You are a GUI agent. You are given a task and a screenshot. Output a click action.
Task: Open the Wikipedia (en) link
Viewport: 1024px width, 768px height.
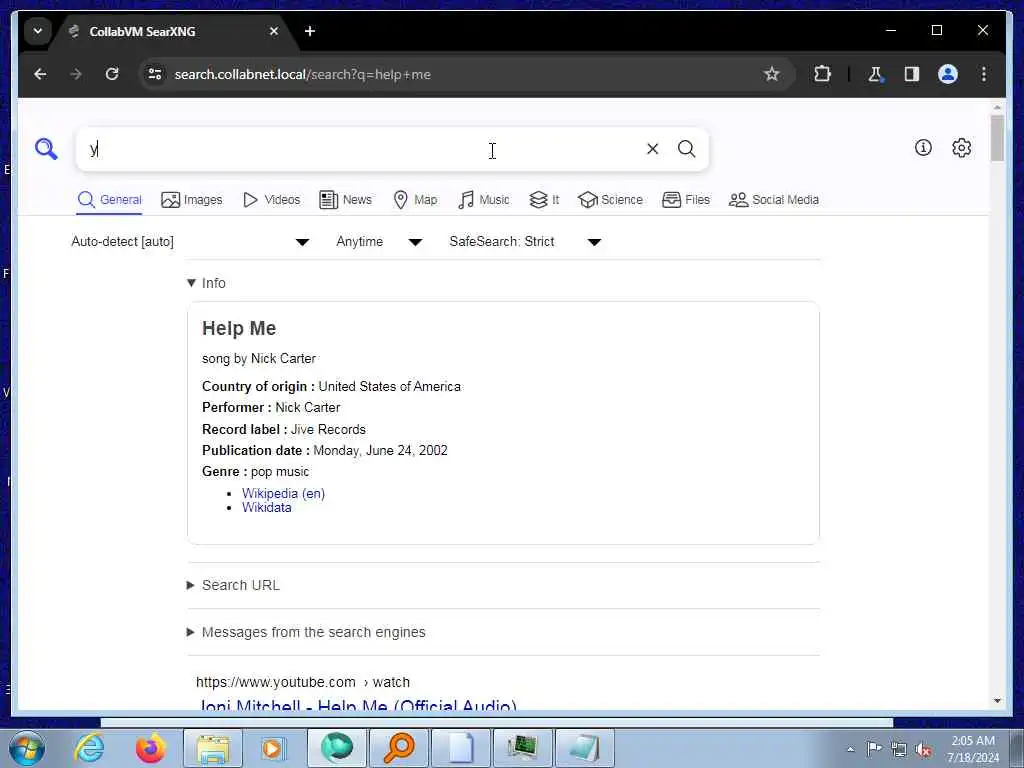point(283,493)
